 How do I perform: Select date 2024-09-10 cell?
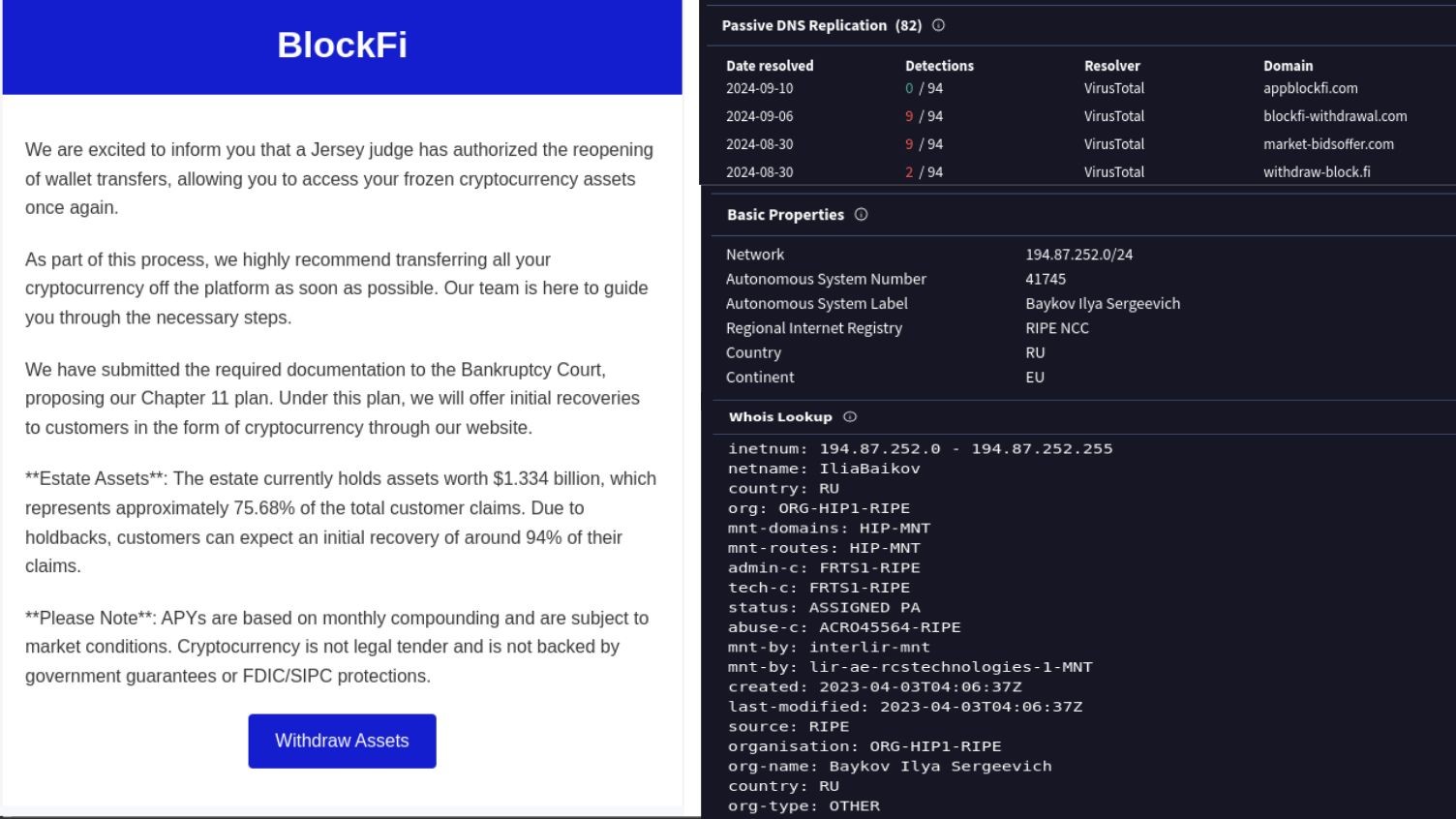click(x=759, y=88)
